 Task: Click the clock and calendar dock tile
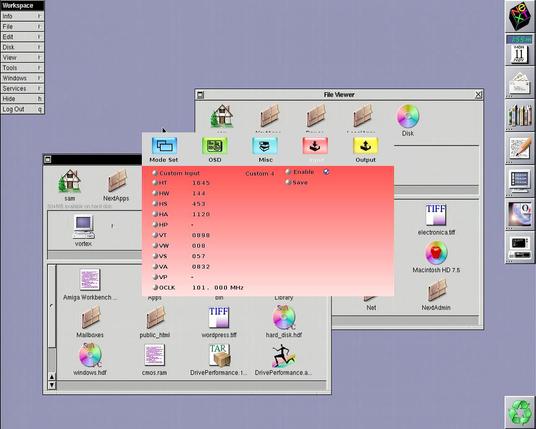coord(519,50)
